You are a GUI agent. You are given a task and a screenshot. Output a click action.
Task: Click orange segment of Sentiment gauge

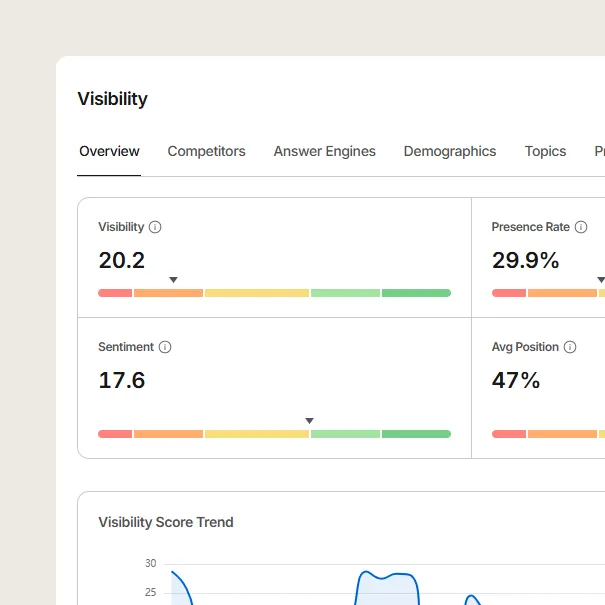[x=168, y=434]
